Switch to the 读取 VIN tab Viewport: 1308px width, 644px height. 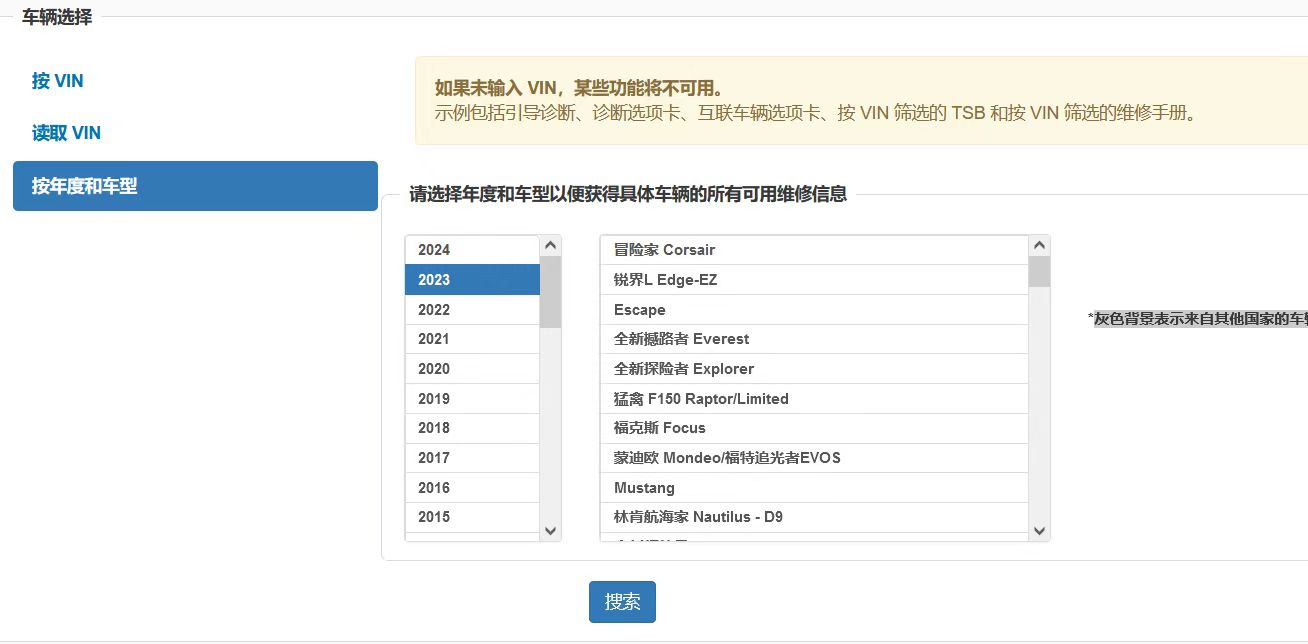66,133
